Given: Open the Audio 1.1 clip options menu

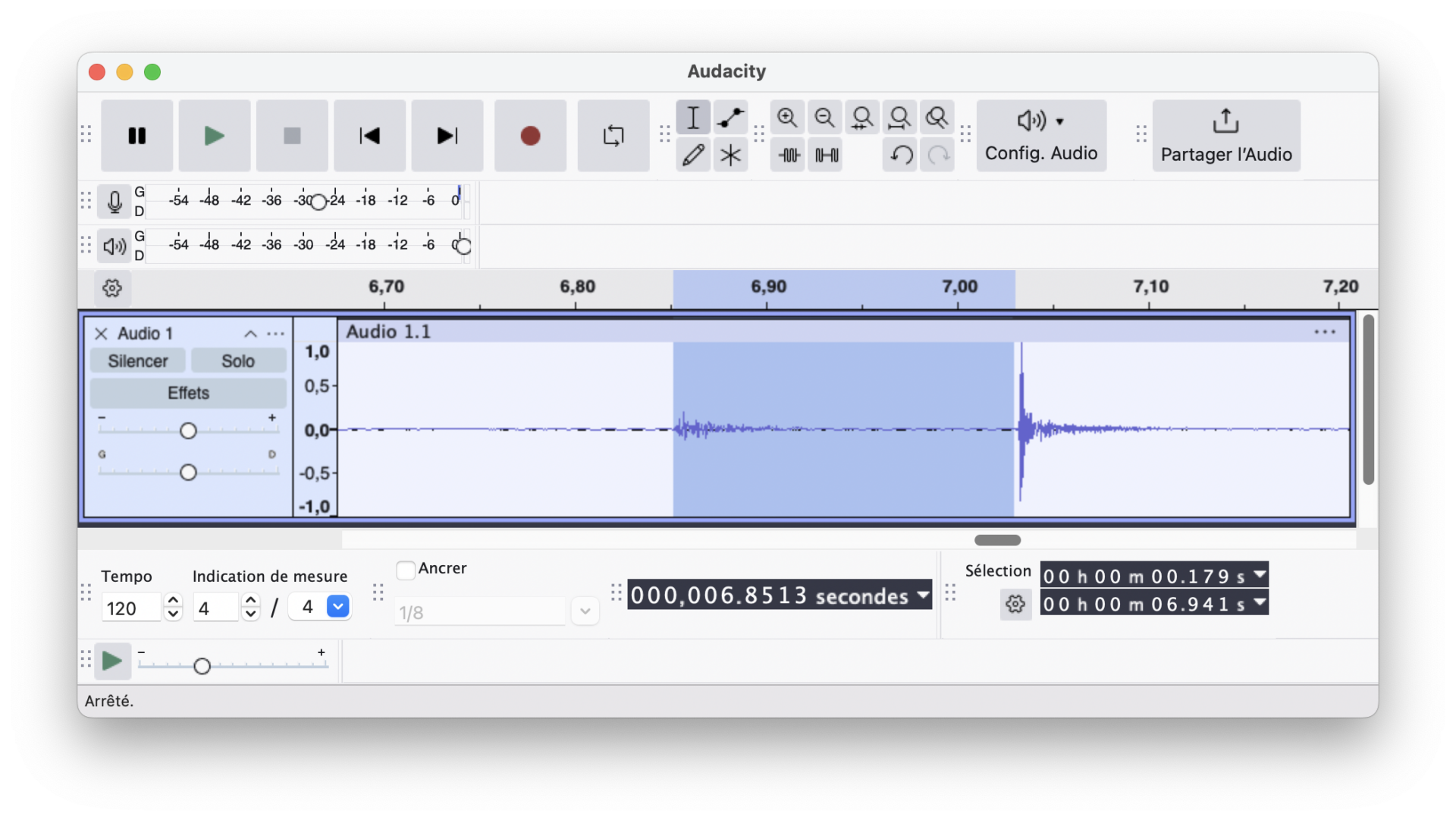Looking at the screenshot, I should 1325,331.
